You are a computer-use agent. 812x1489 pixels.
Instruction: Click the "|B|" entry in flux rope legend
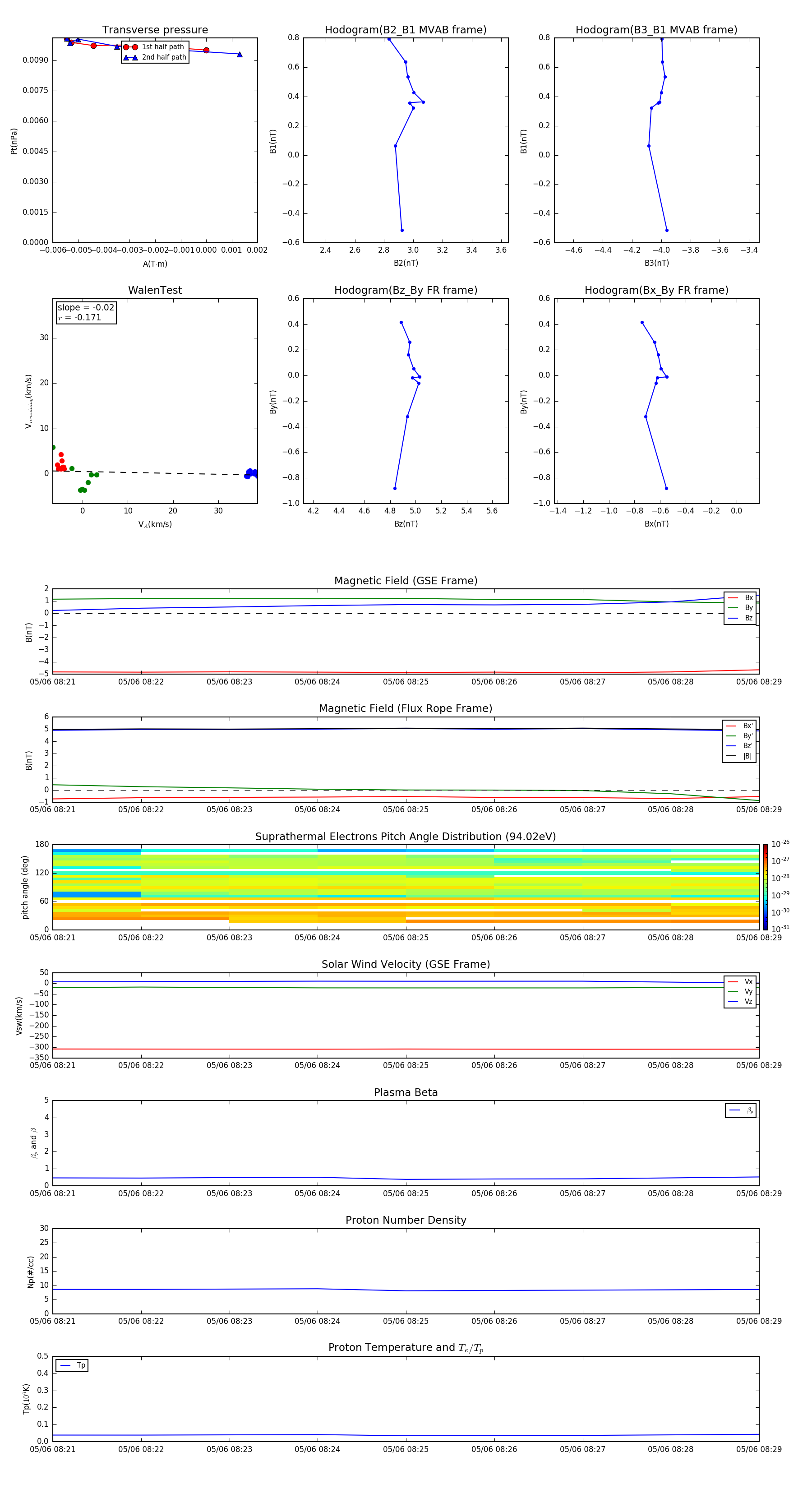739,756
